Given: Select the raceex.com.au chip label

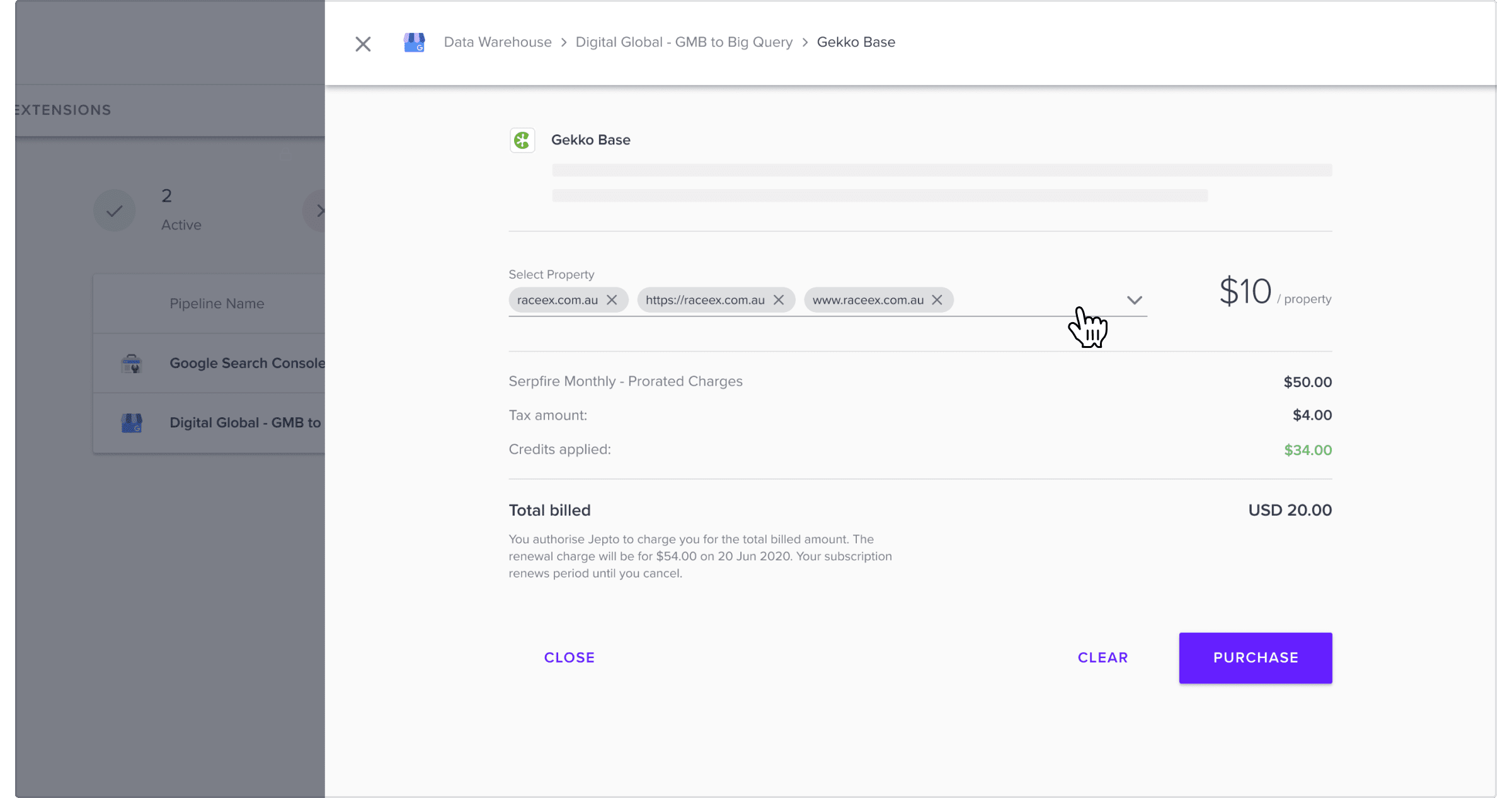Looking at the screenshot, I should (x=558, y=300).
